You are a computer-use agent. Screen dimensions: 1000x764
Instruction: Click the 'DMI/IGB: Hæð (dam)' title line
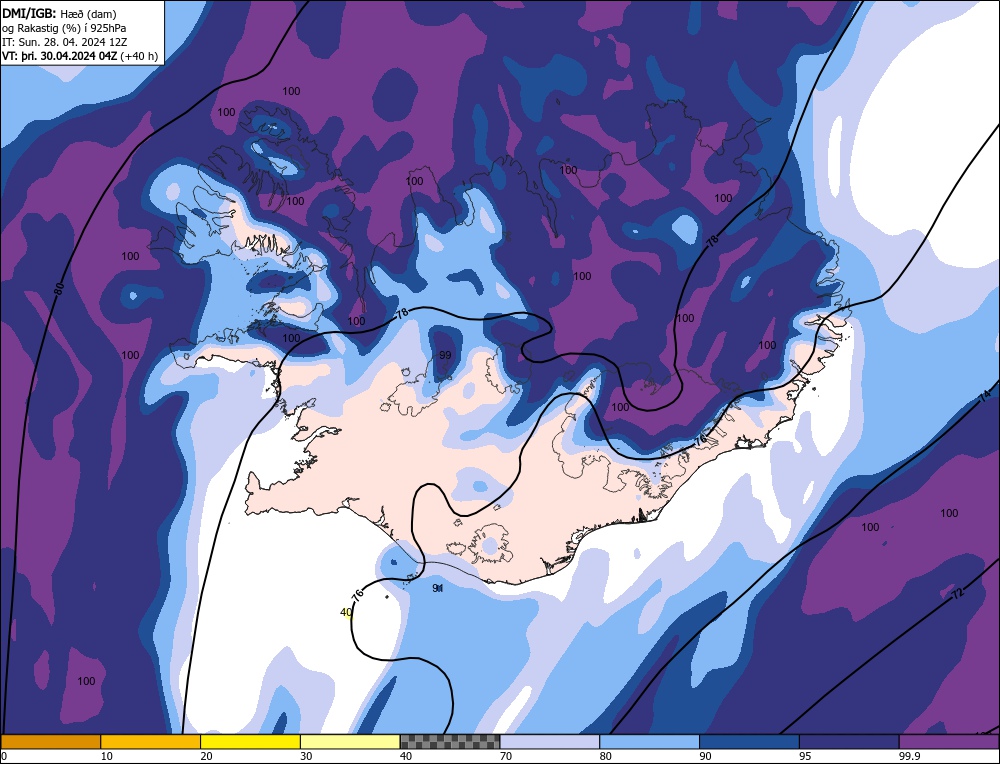click(x=59, y=13)
